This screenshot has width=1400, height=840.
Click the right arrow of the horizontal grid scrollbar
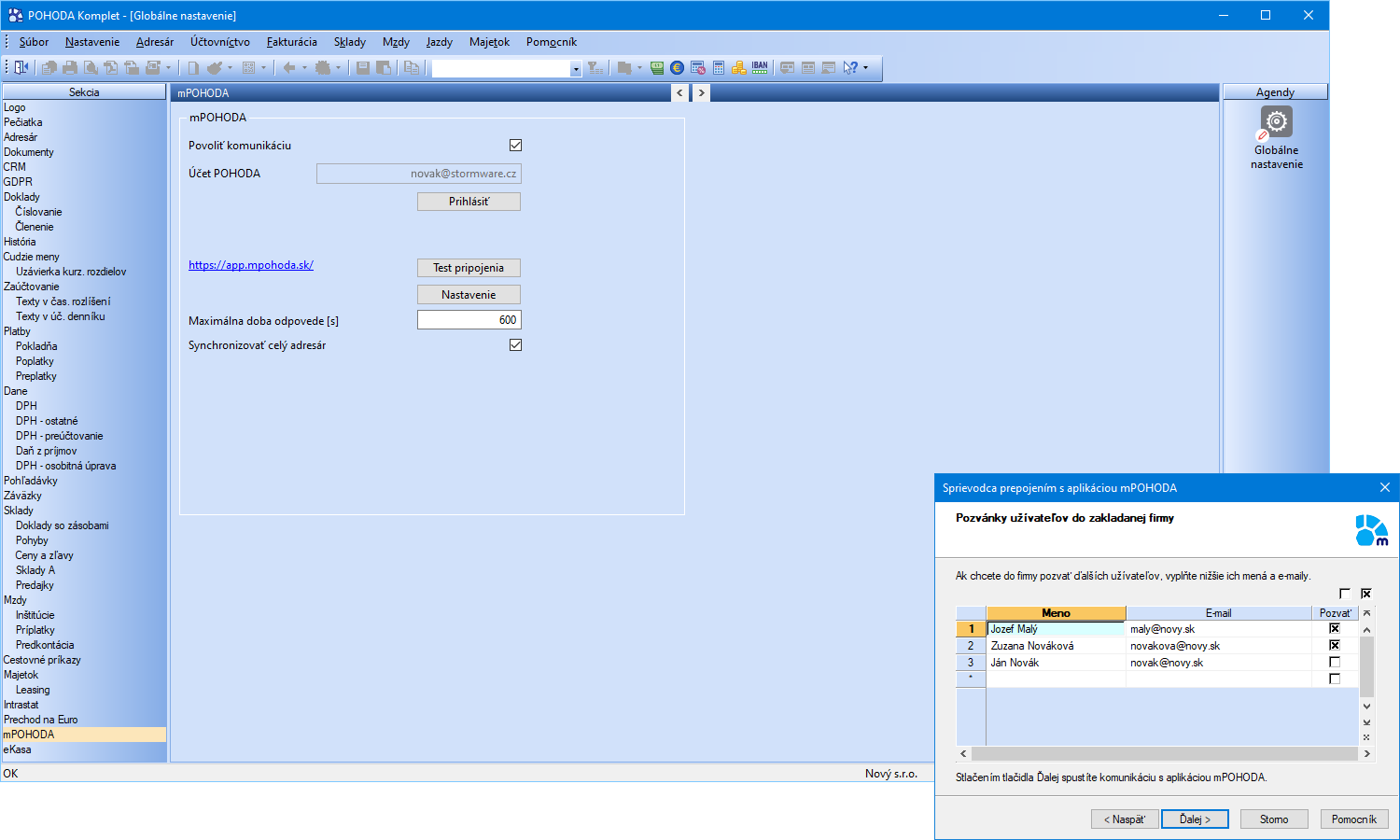pos(1366,753)
